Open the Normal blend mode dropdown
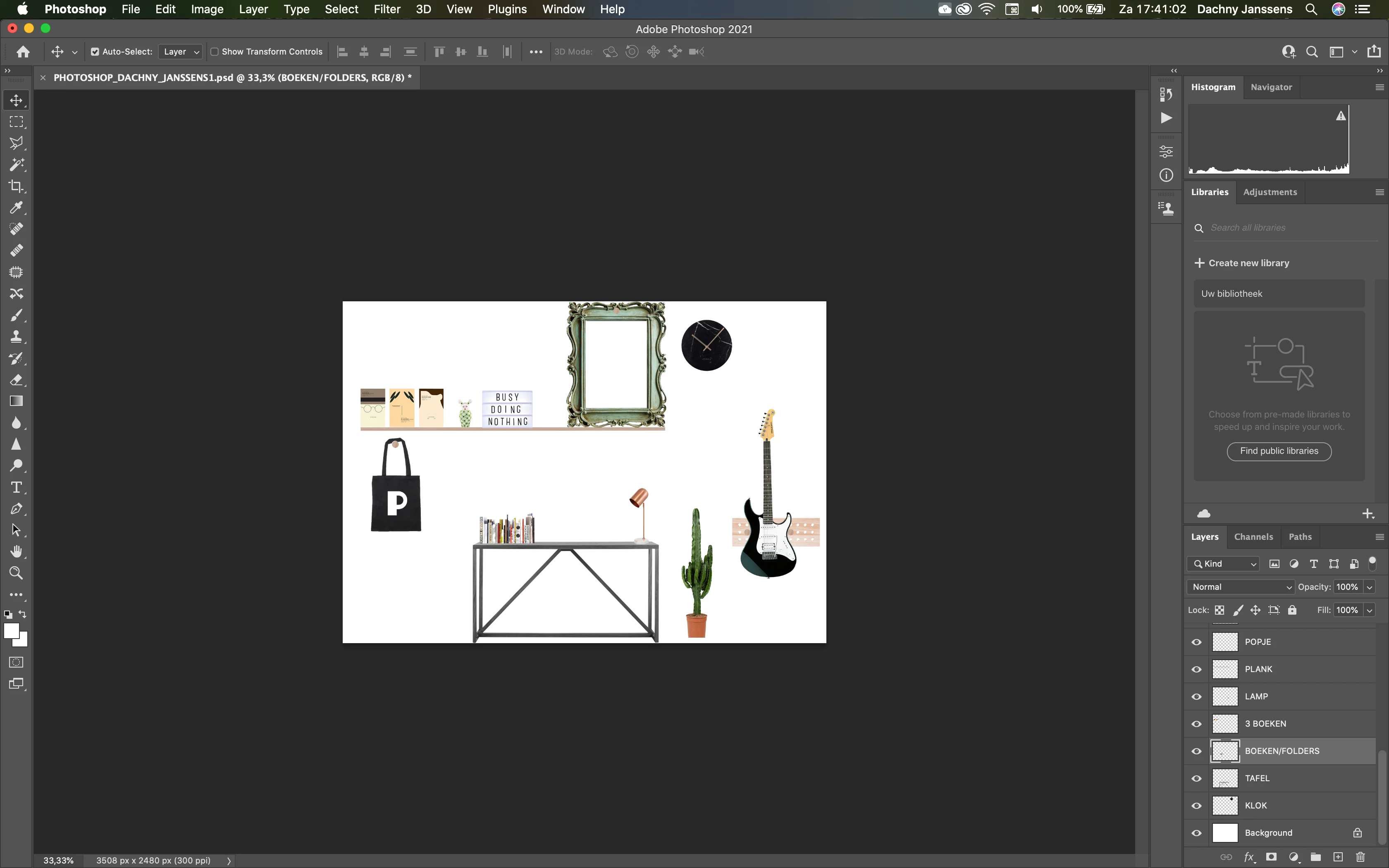1389x868 pixels. [1241, 587]
